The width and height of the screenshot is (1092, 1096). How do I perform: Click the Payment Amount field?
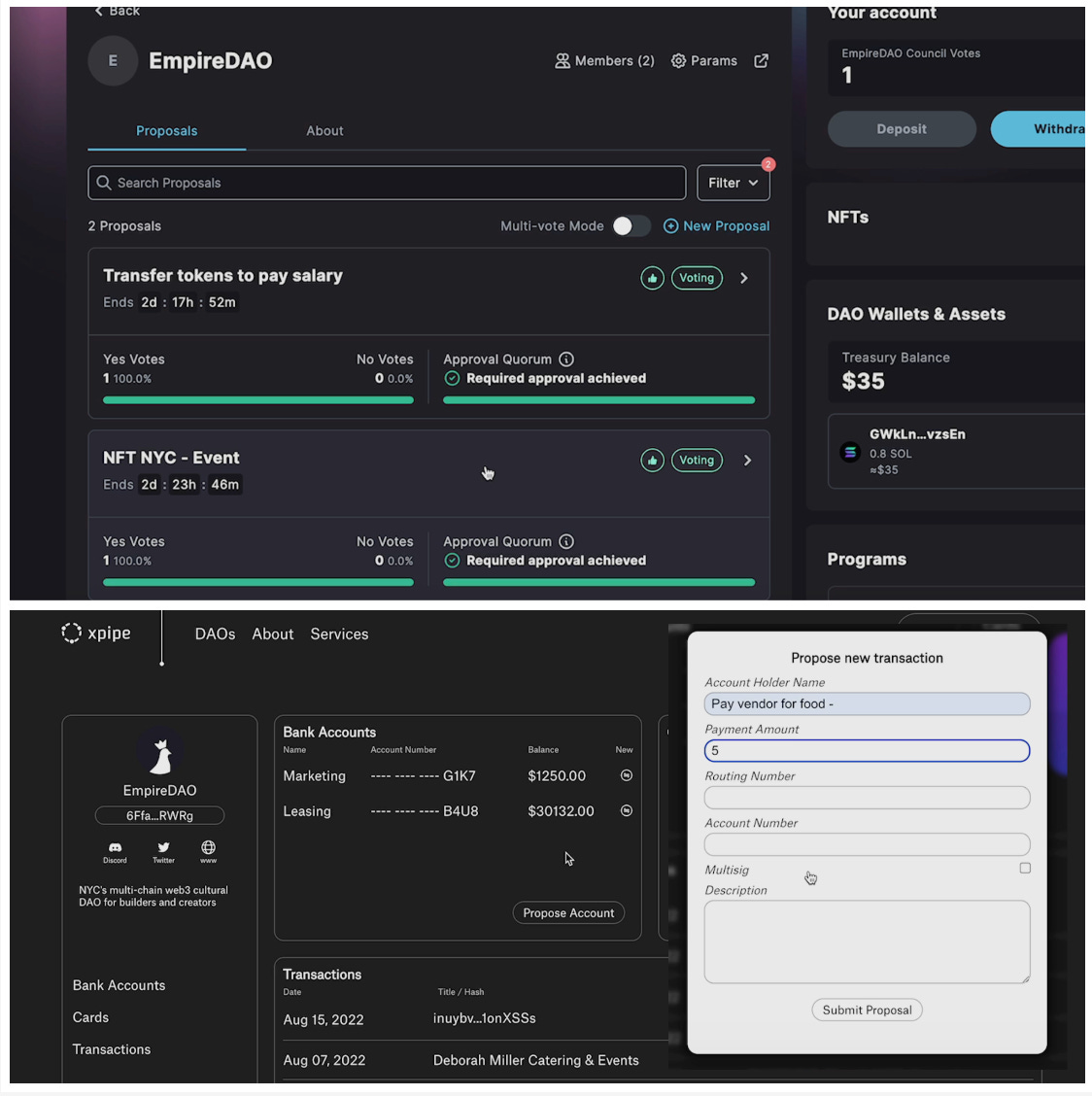click(x=867, y=750)
